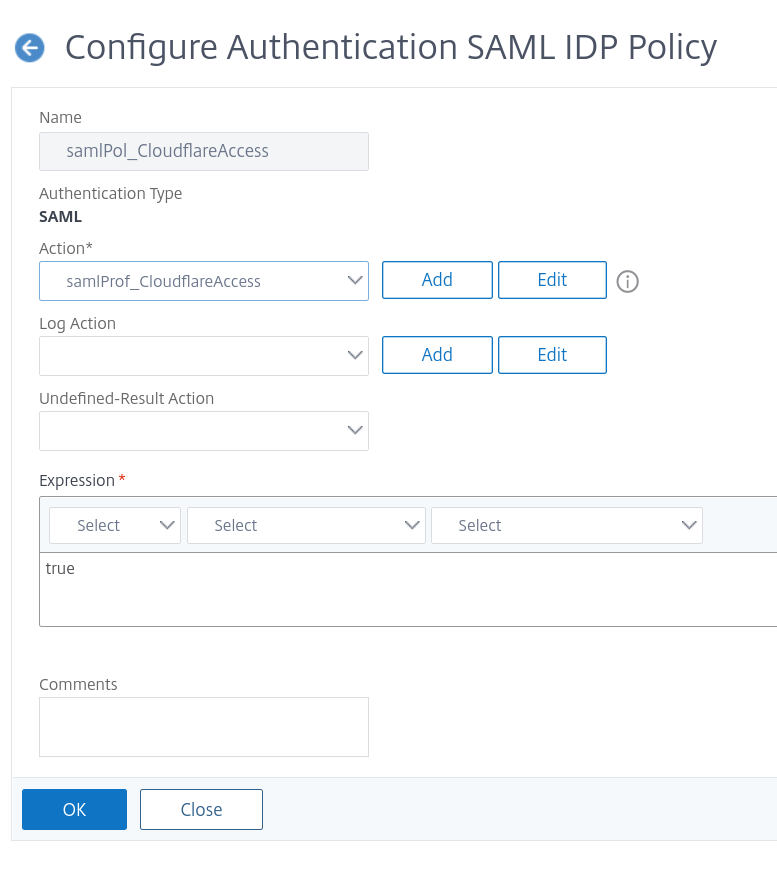Click the back arrow to return
This screenshot has height=877, width=777.
tap(30, 47)
